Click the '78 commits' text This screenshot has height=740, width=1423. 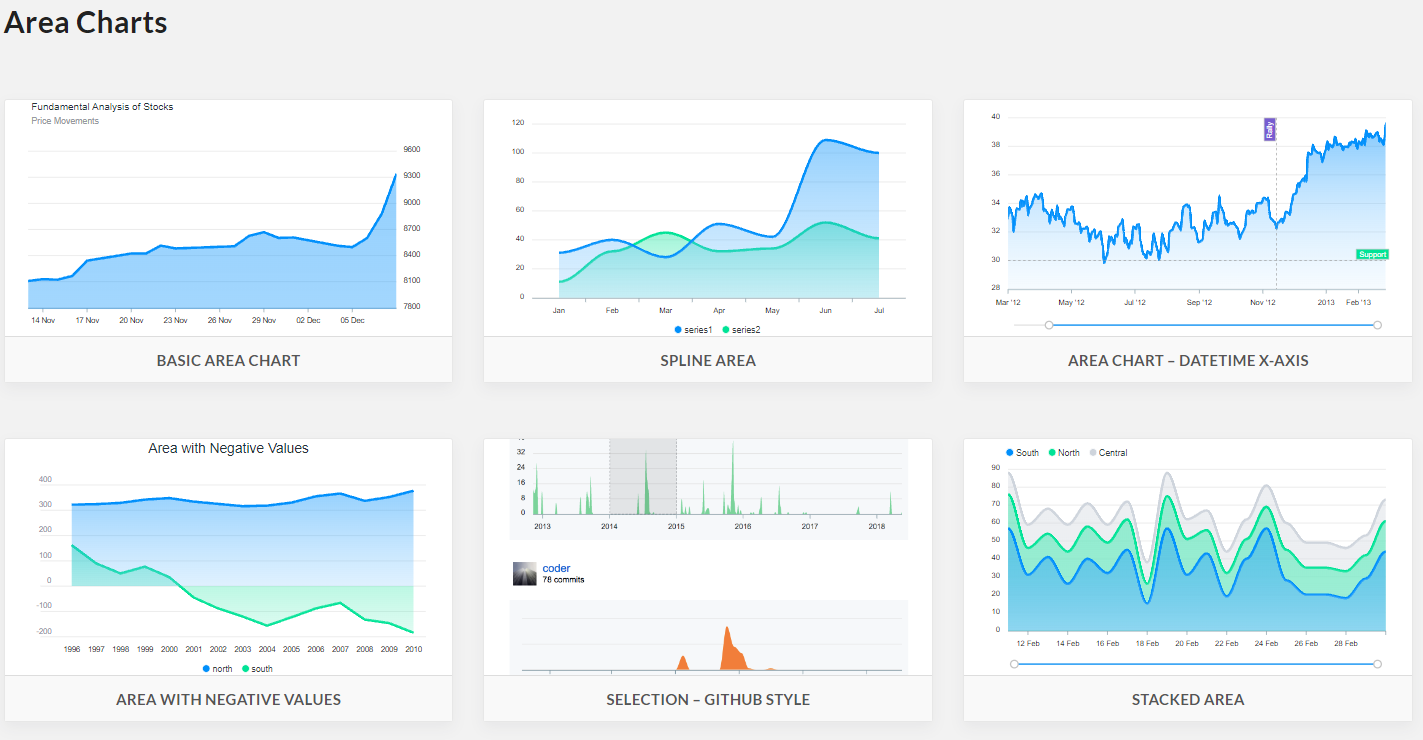pyautogui.click(x=563, y=580)
